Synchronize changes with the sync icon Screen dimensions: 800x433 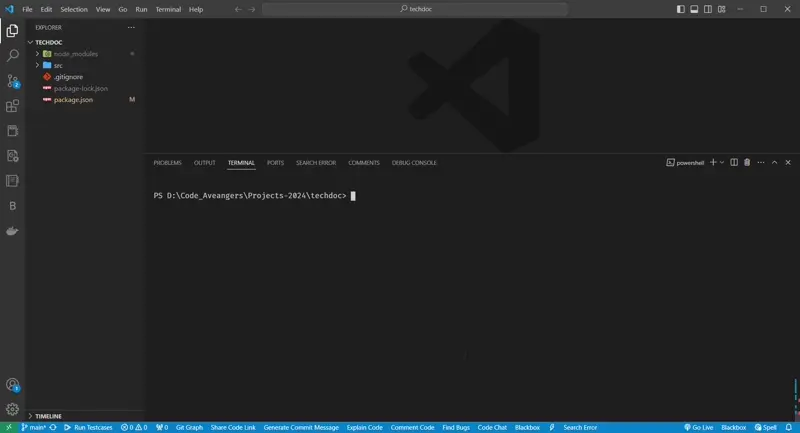point(53,427)
